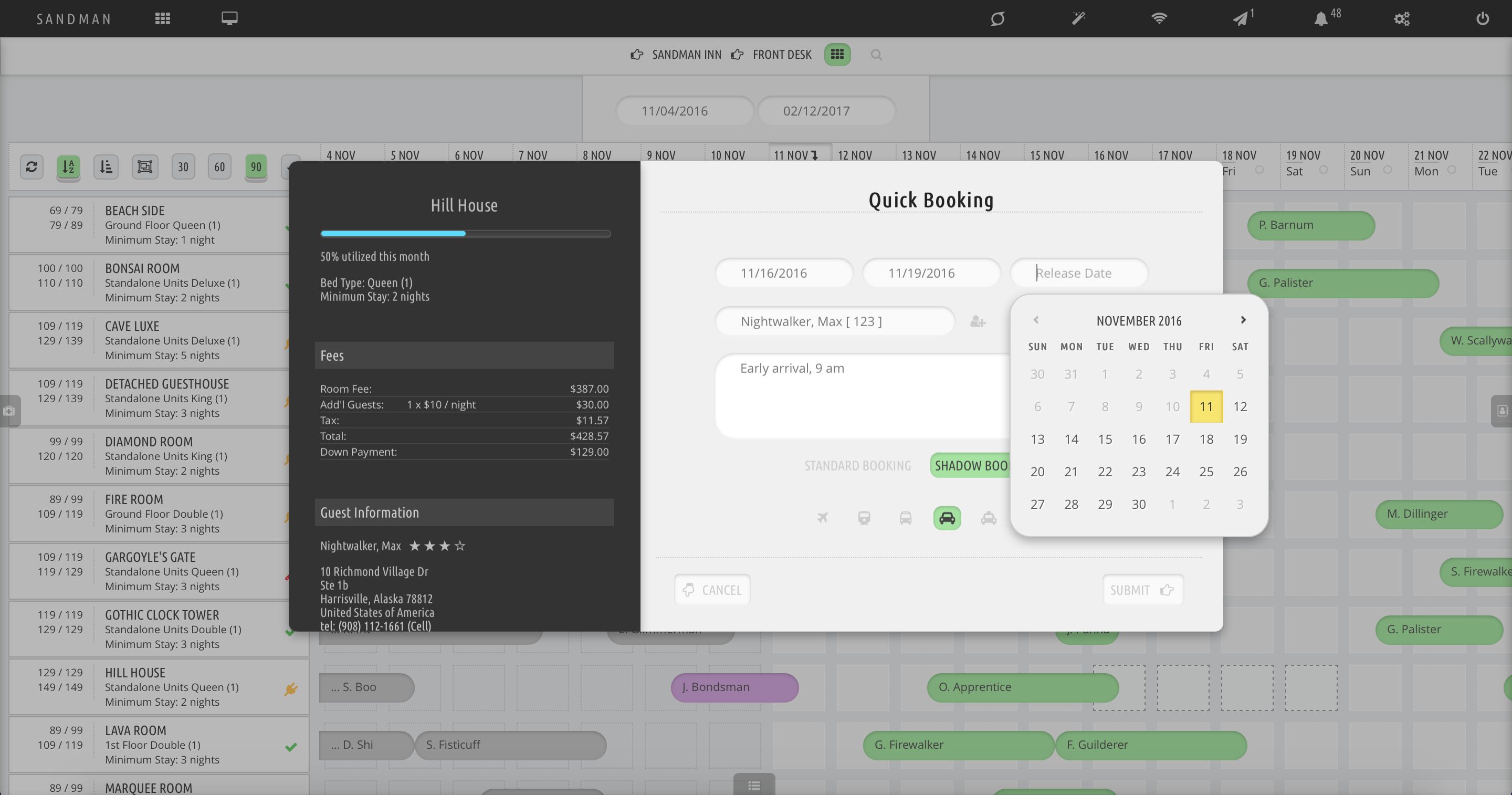This screenshot has width=1512, height=795.
Task: Click the numeric sort order icon
Action: point(106,167)
